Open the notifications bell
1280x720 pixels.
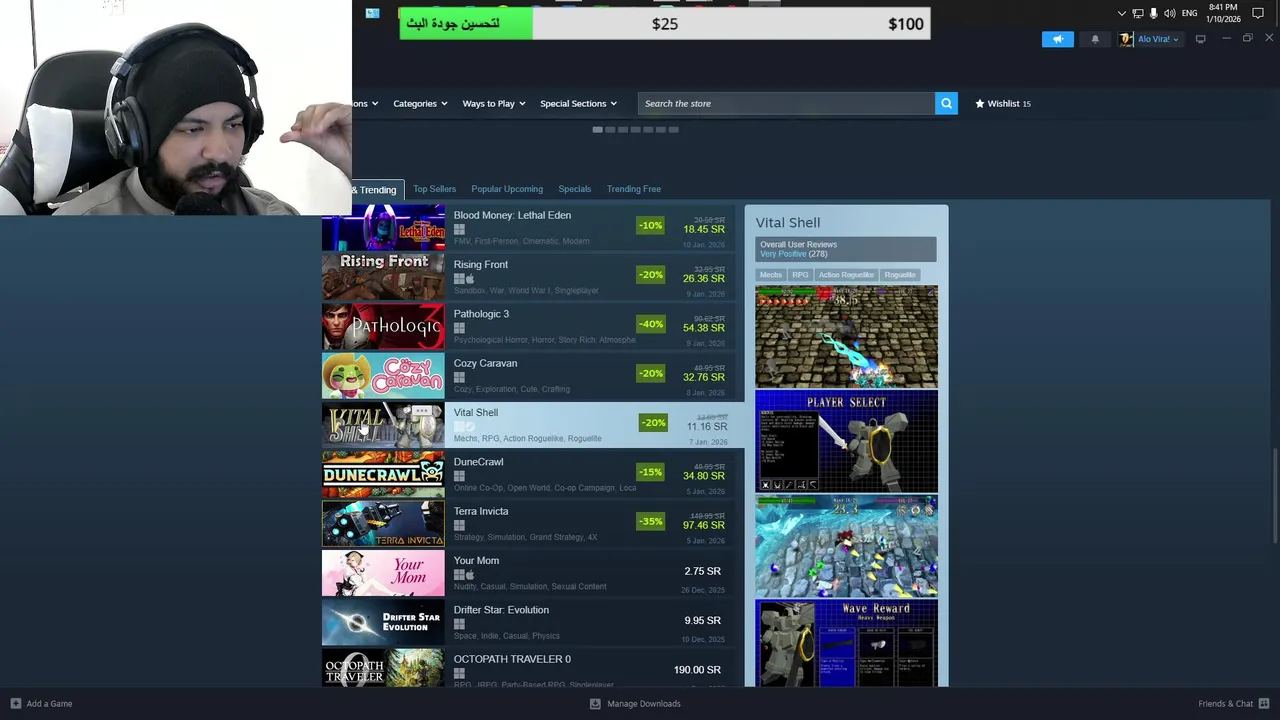[1095, 39]
